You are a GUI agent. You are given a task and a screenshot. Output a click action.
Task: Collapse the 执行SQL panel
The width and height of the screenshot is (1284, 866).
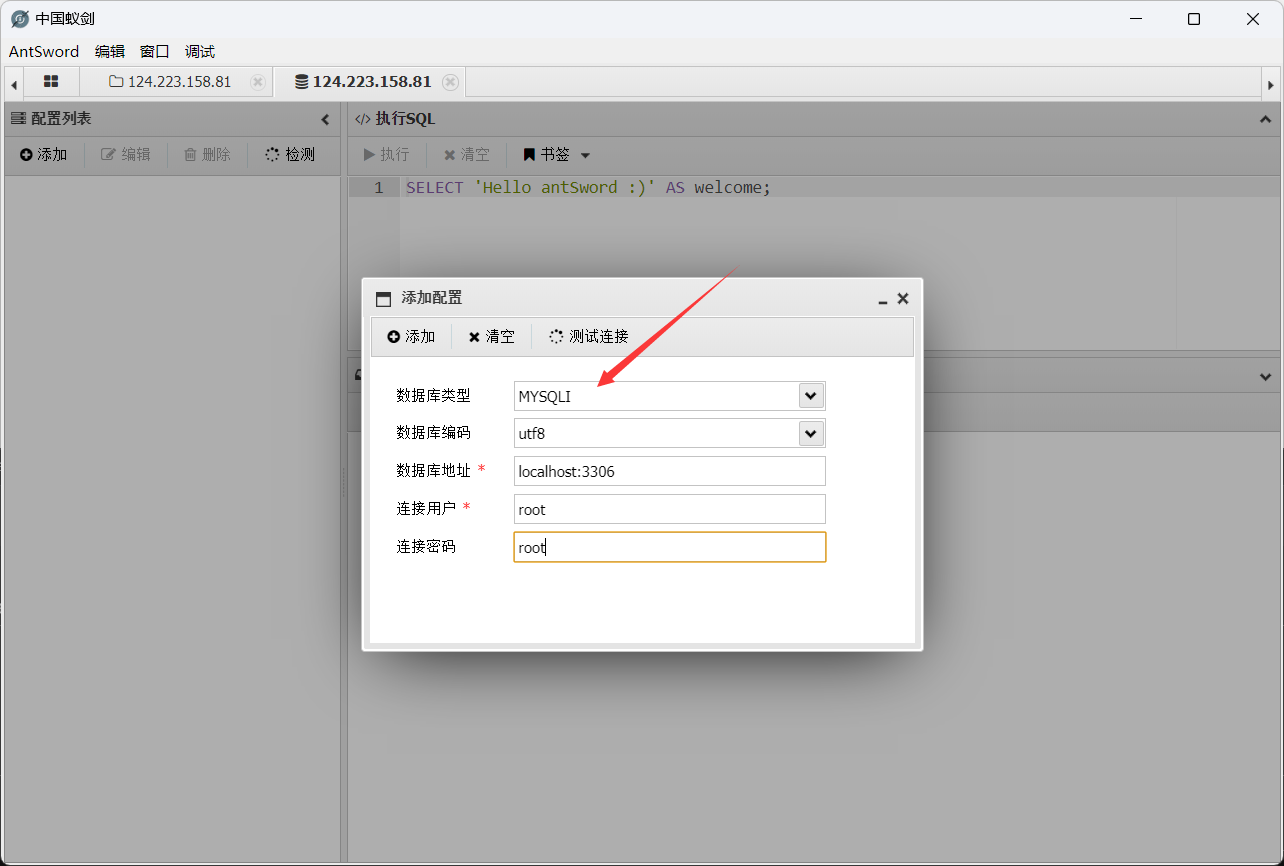[1265, 119]
